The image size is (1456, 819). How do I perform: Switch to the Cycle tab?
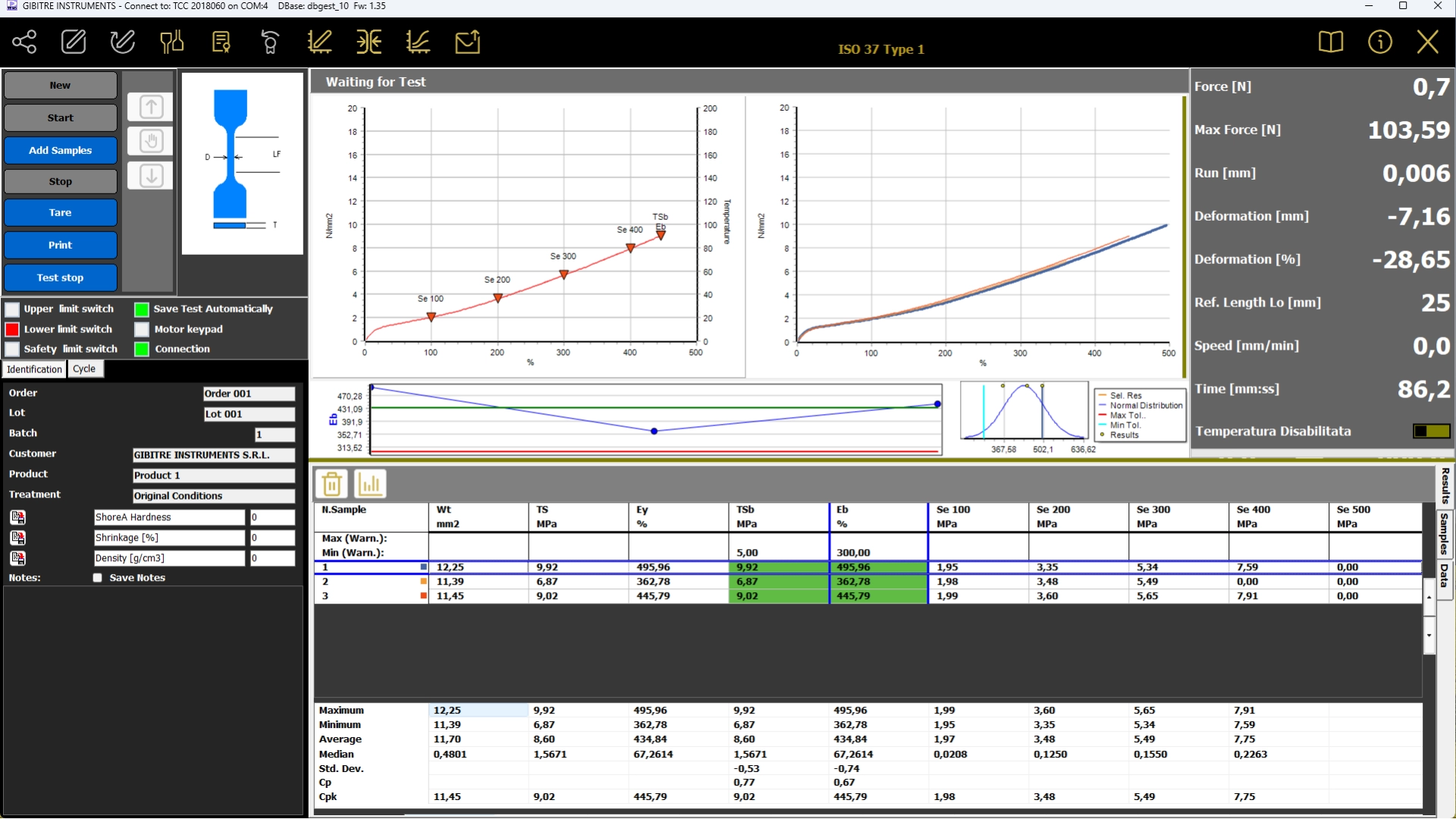(84, 369)
